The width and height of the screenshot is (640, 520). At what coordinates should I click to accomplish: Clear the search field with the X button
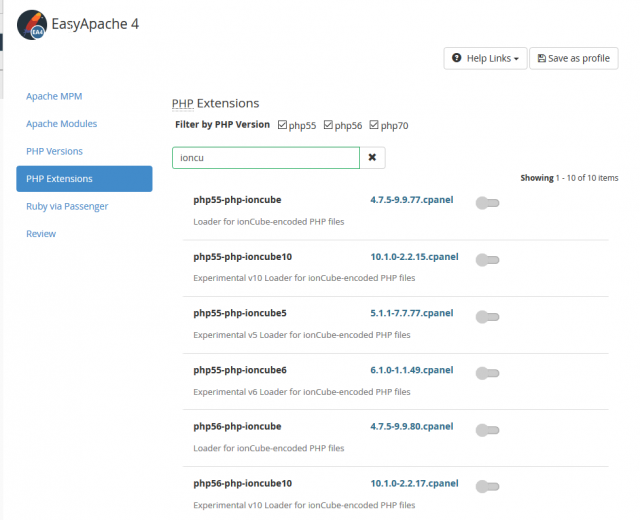tap(372, 158)
